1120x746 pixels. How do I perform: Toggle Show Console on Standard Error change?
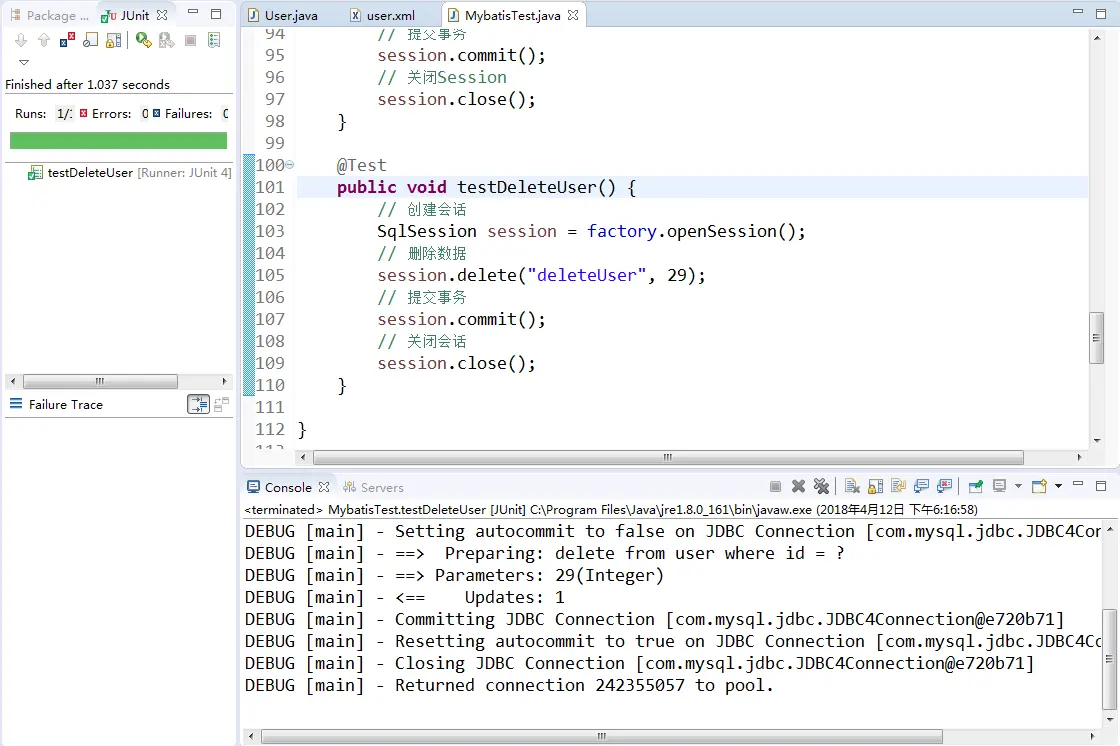tap(944, 487)
